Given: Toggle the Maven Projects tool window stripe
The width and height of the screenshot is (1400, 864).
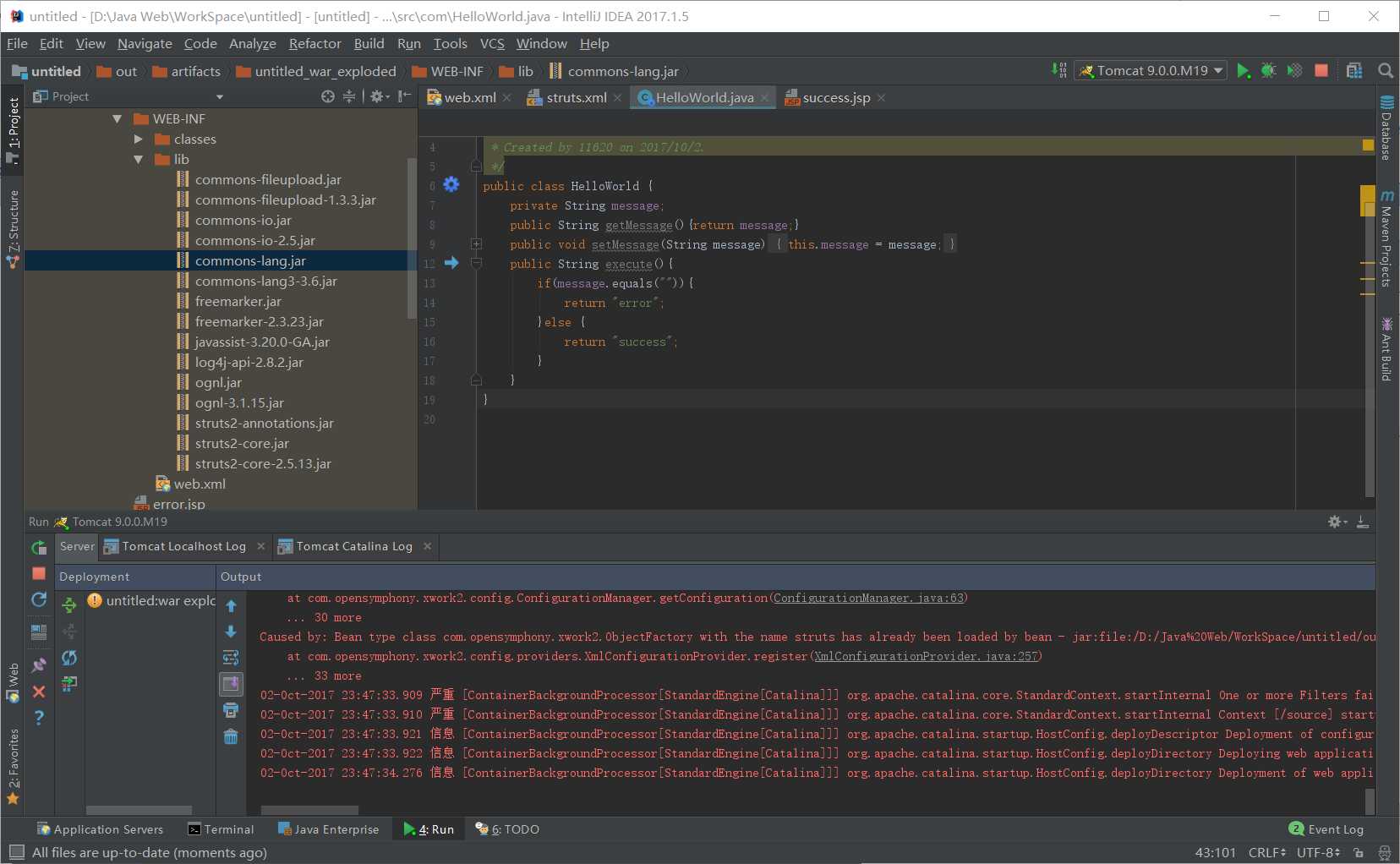Looking at the screenshot, I should [1386, 239].
